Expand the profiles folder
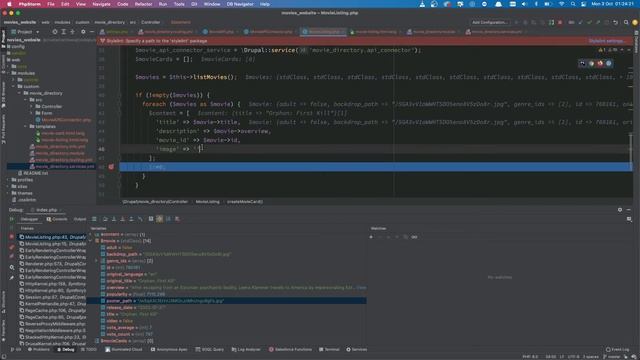Image resolution: width=640 pixels, height=360 pixels. click(8, 180)
